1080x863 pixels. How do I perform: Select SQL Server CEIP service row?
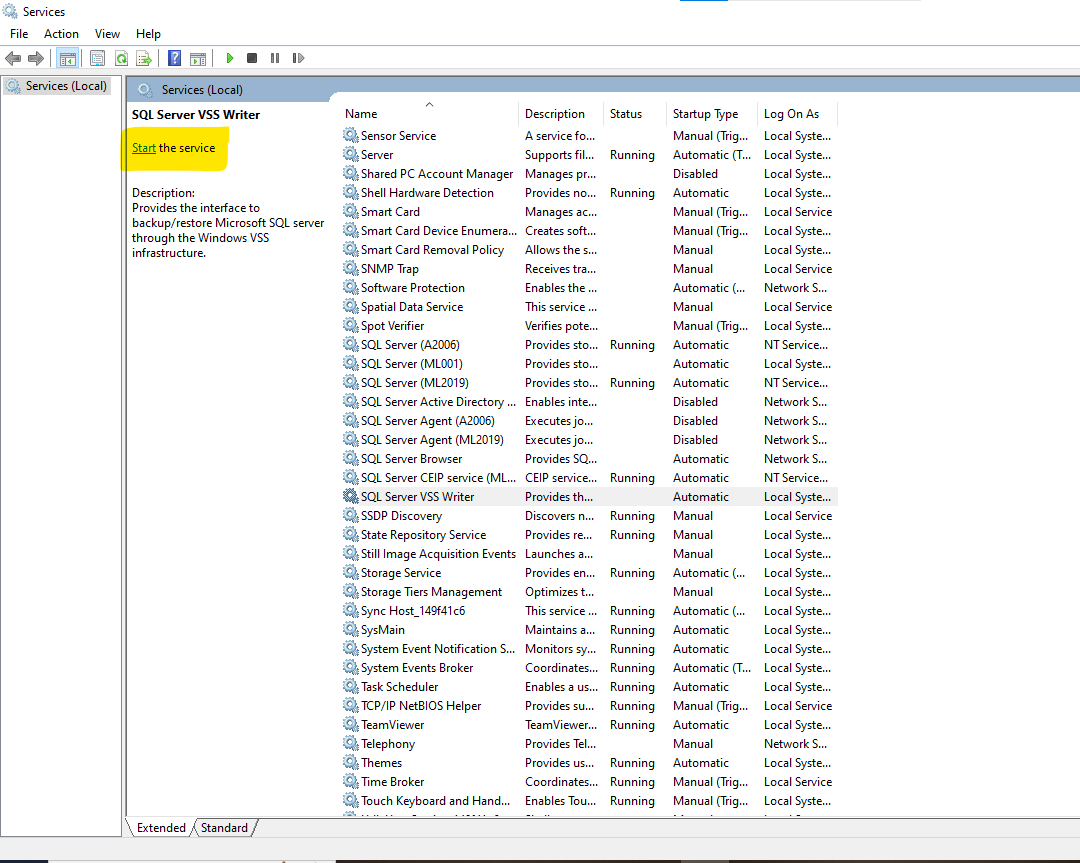click(x=590, y=477)
